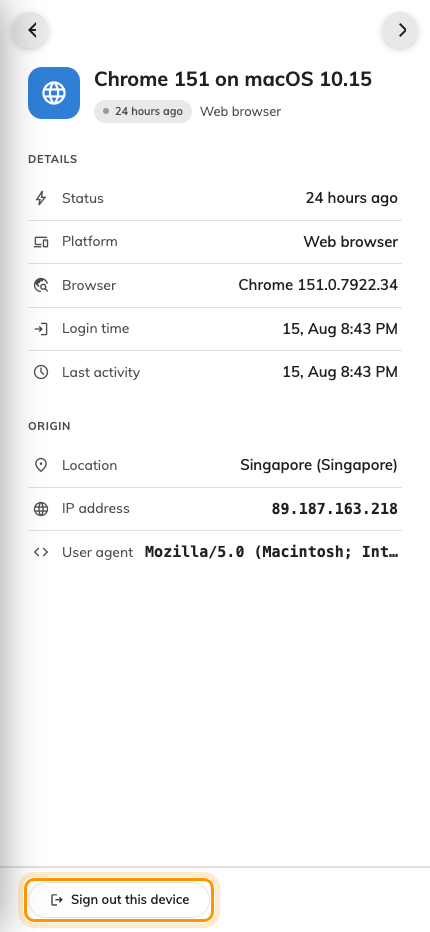Click the Singapore (Singapore) location value
This screenshot has width=430, height=932.
pyautogui.click(x=319, y=465)
